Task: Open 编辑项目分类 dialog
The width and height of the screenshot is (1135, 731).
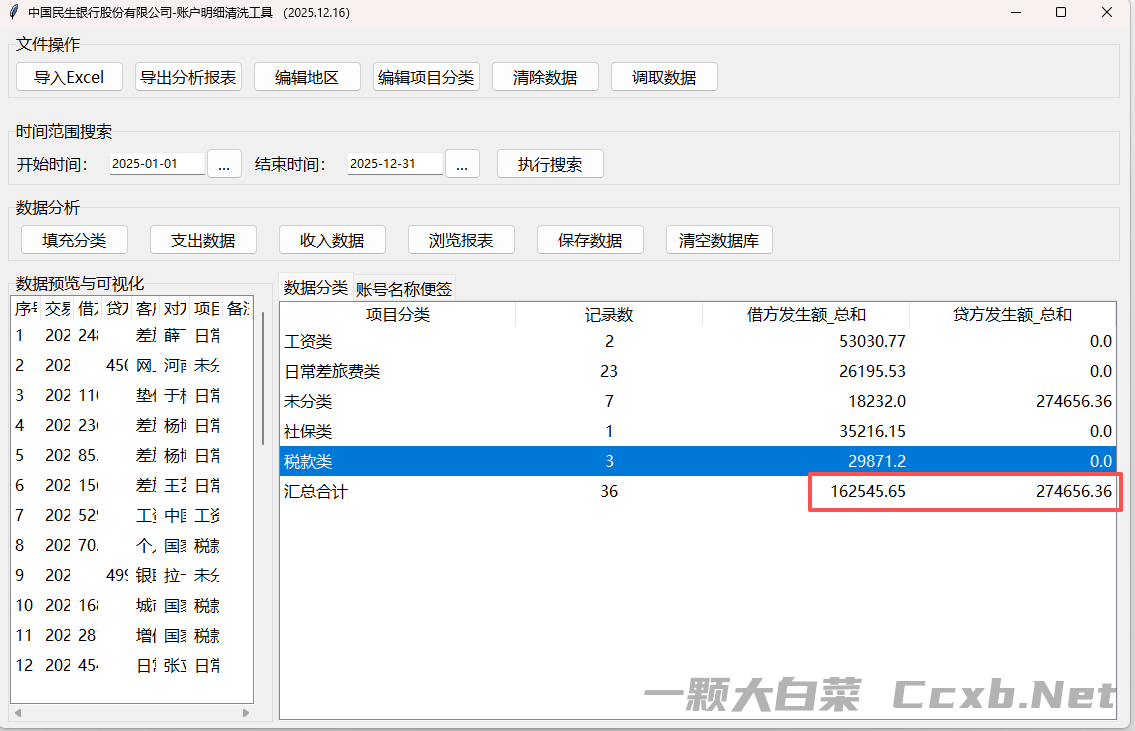Action: (426, 77)
